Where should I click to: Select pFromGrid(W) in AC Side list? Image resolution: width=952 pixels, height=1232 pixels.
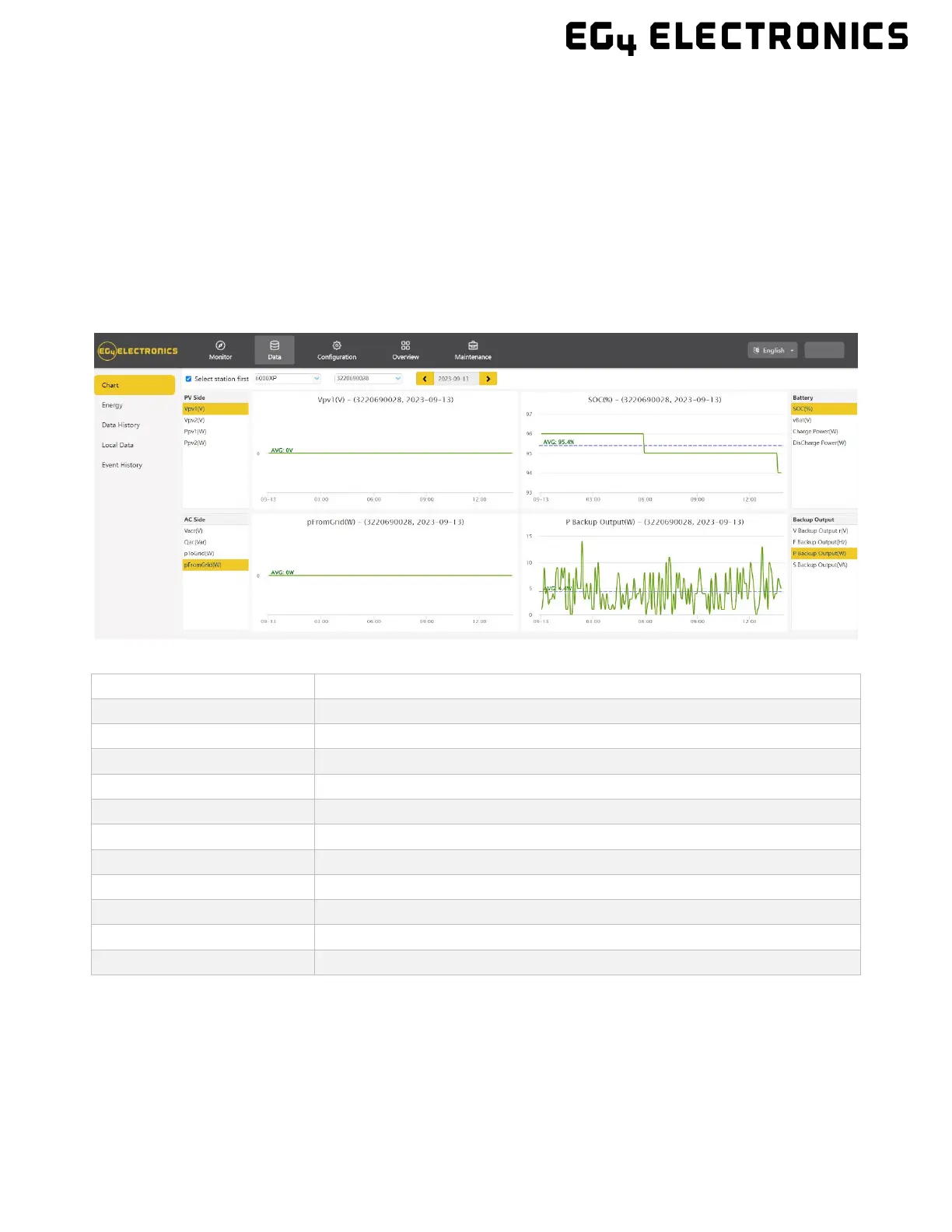pyautogui.click(x=215, y=565)
